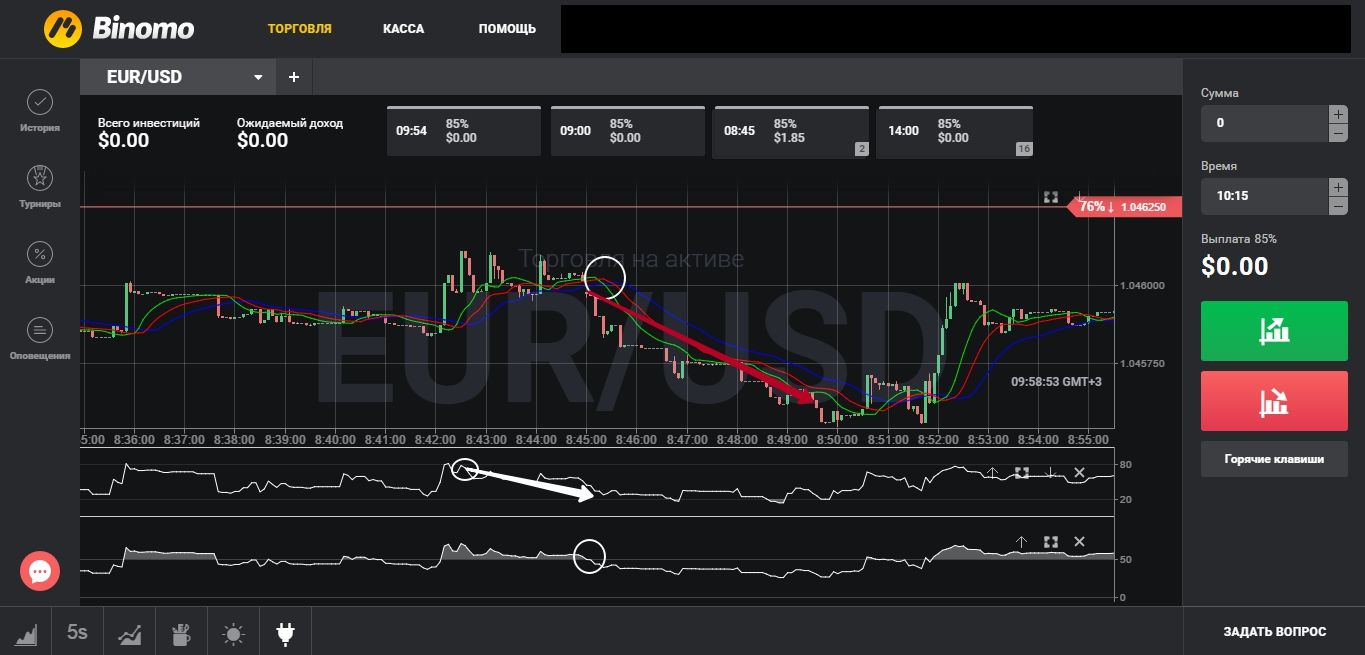Screen dimensions: 1365x655
Task: Click the Выплата 85% payout amount
Action: pos(1234,266)
